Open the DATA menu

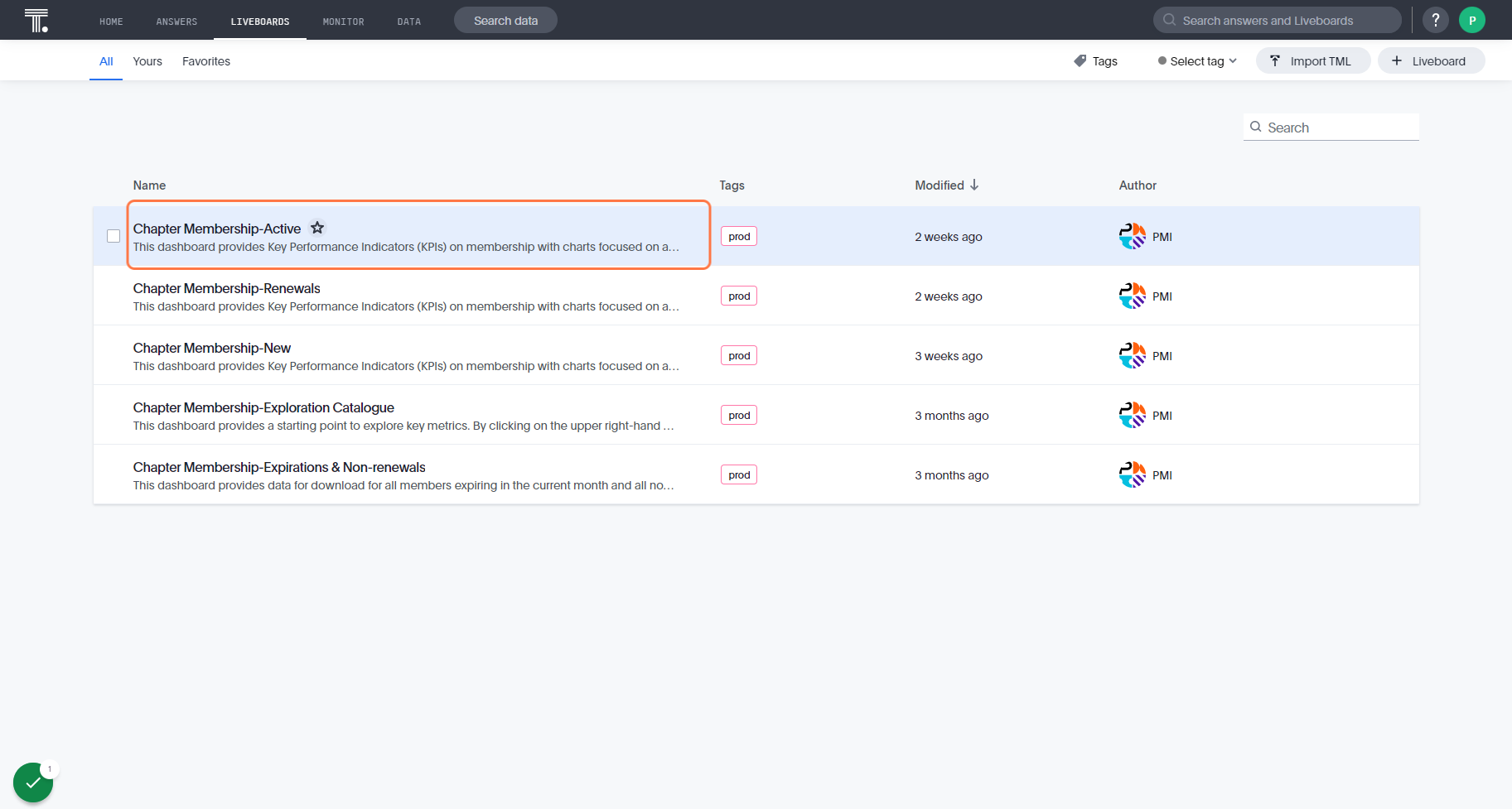click(x=408, y=22)
